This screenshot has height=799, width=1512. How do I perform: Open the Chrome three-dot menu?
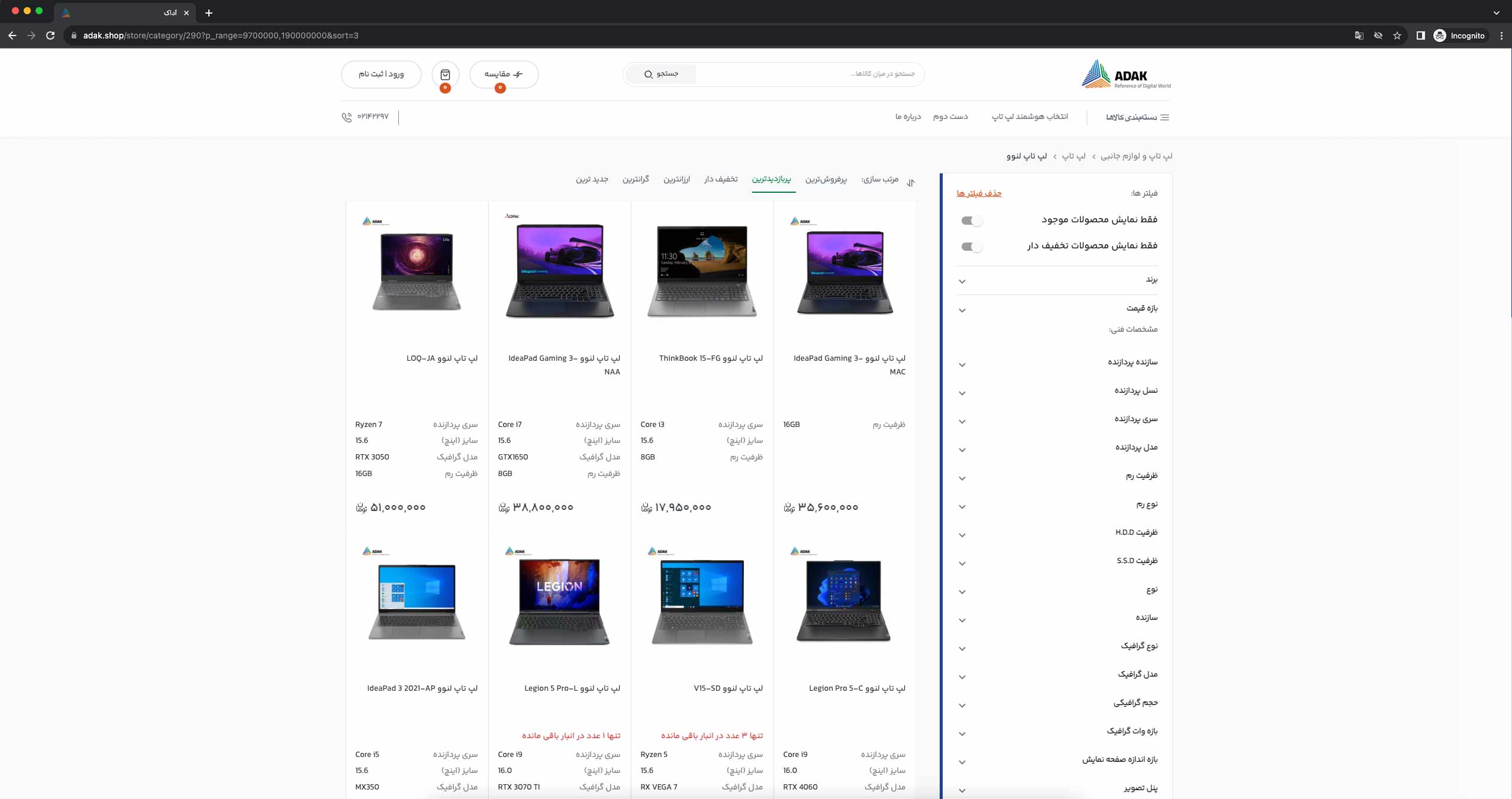(x=1501, y=35)
